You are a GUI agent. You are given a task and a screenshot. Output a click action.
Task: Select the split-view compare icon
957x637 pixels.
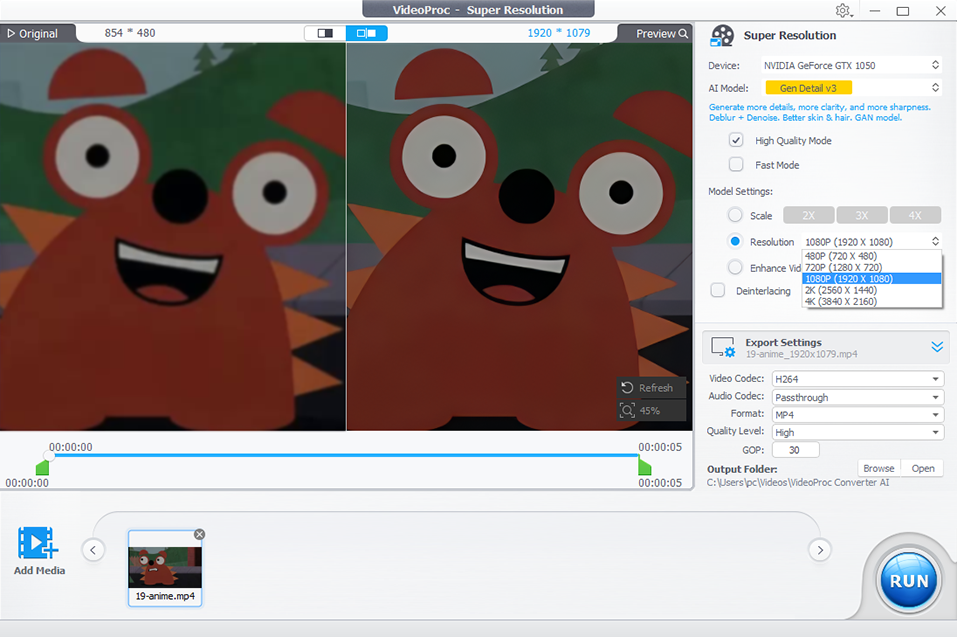click(366, 33)
